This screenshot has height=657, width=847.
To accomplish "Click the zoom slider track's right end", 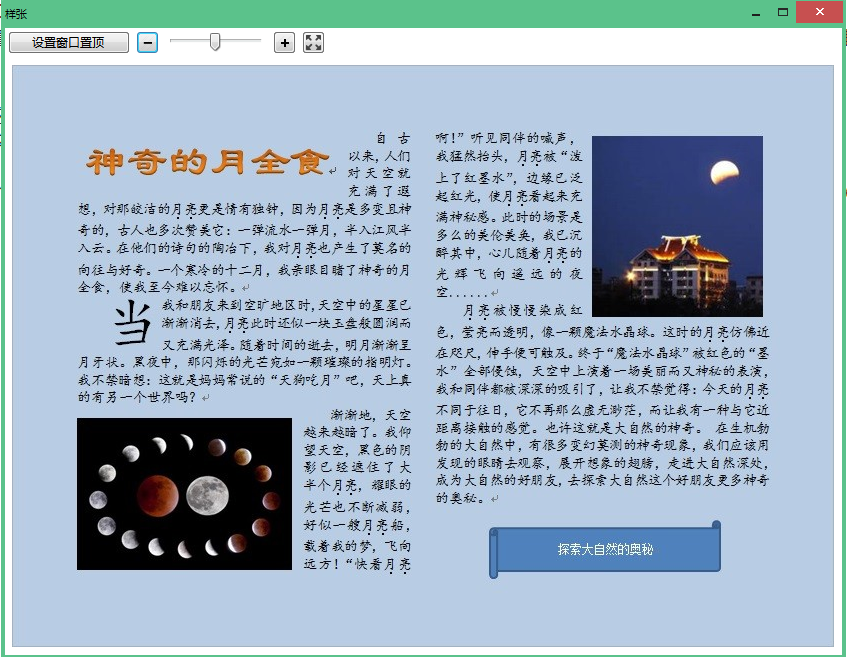I will click(259, 42).
